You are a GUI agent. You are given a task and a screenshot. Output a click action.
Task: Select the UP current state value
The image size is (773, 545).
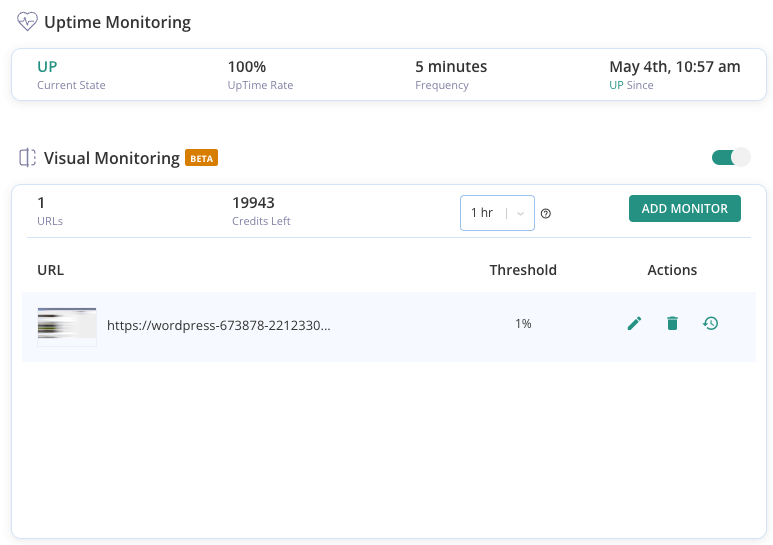(x=47, y=67)
